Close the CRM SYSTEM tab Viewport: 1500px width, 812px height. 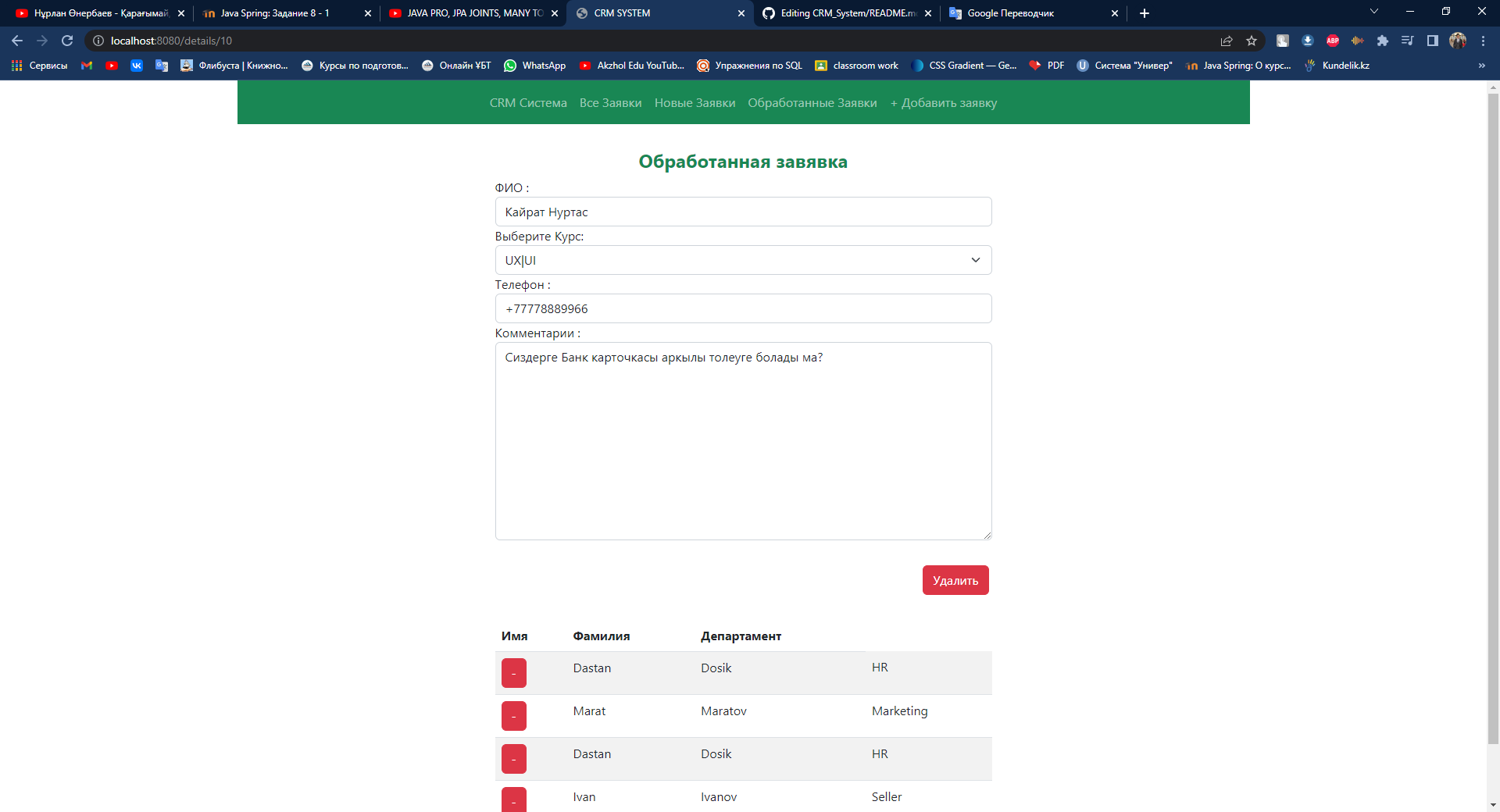741,13
